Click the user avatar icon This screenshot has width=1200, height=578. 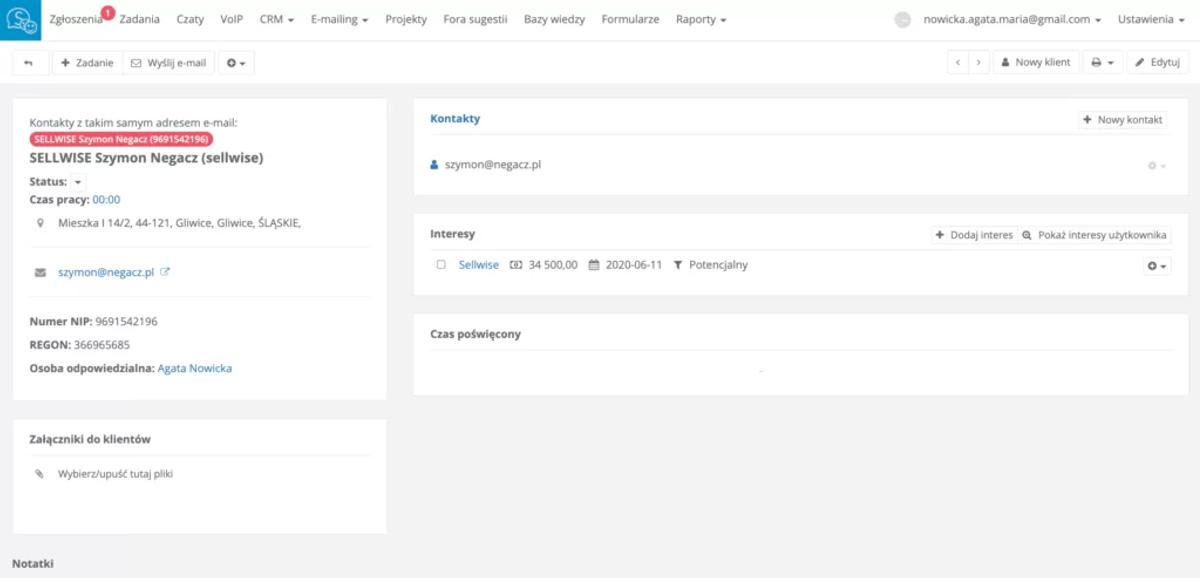pos(903,20)
